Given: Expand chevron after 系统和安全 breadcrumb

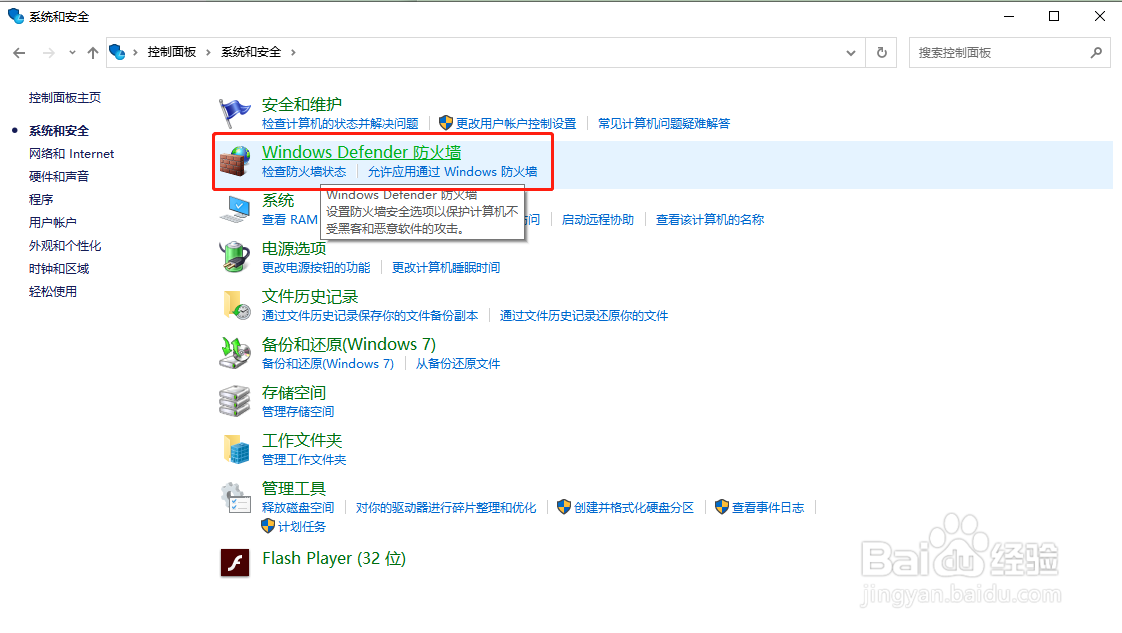Looking at the screenshot, I should click(293, 52).
